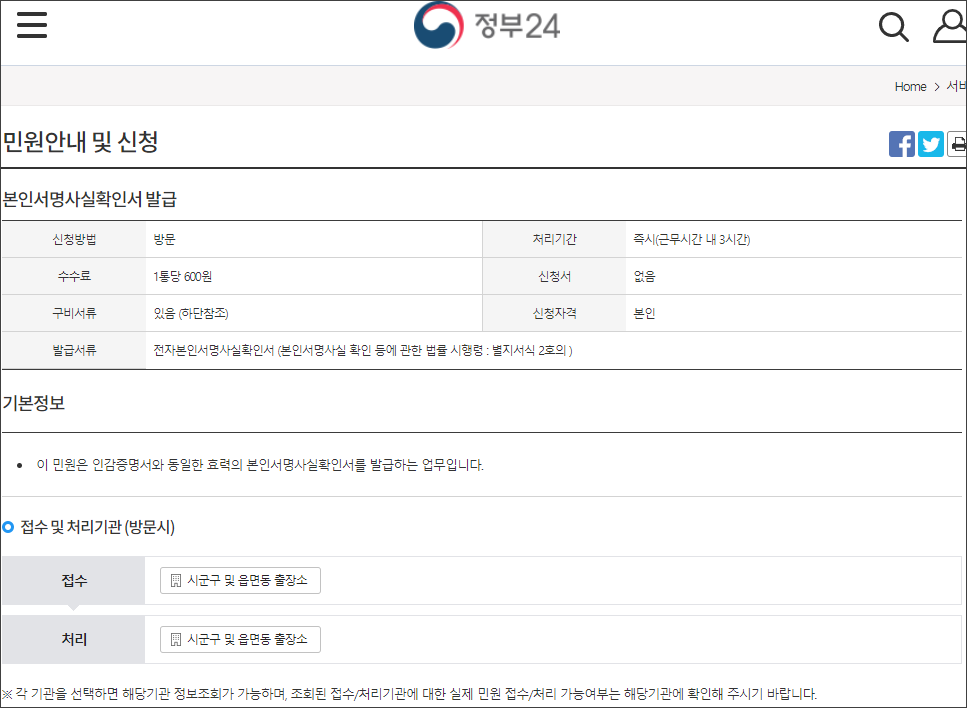This screenshot has height=708, width=967.
Task: Select the 기본정보 section heading
Action: coord(34,403)
